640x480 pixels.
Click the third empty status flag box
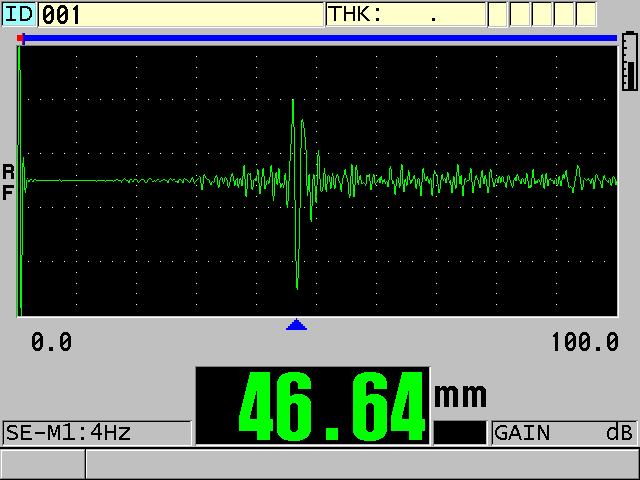[x=542, y=14]
